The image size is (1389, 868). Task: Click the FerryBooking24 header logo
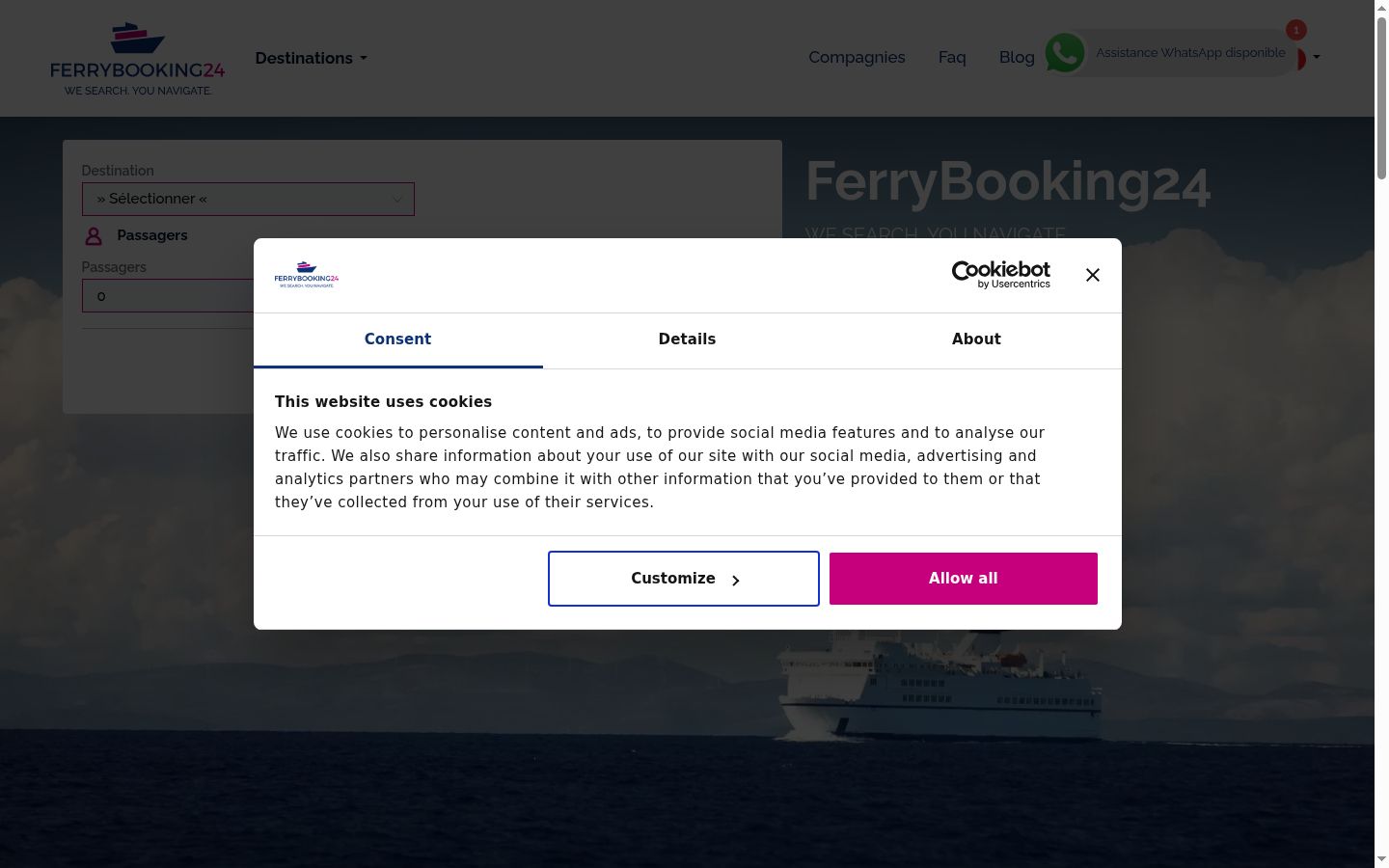(137, 58)
